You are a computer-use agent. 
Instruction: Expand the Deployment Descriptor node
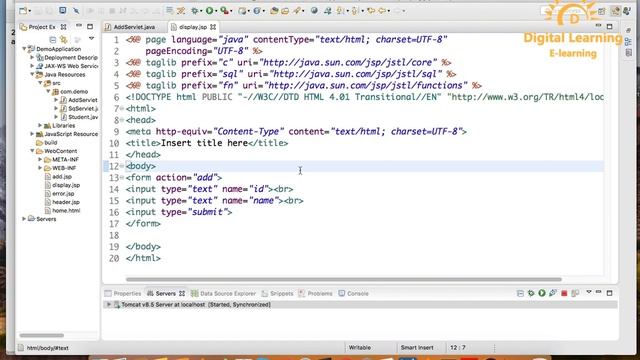tap(32, 58)
